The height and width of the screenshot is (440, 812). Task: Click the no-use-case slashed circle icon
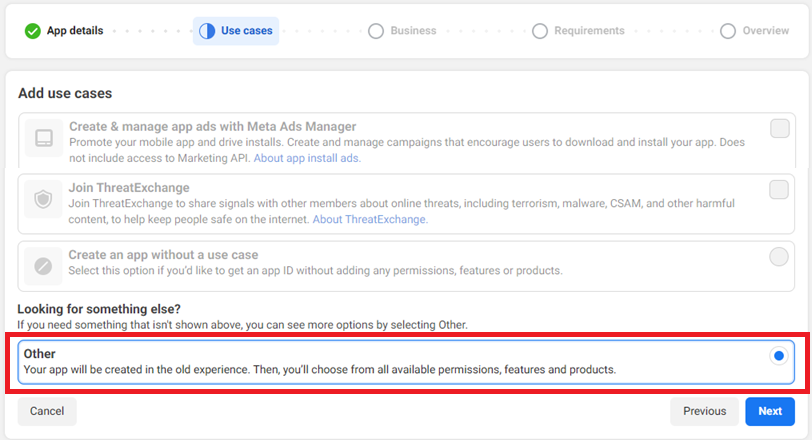(x=43, y=265)
